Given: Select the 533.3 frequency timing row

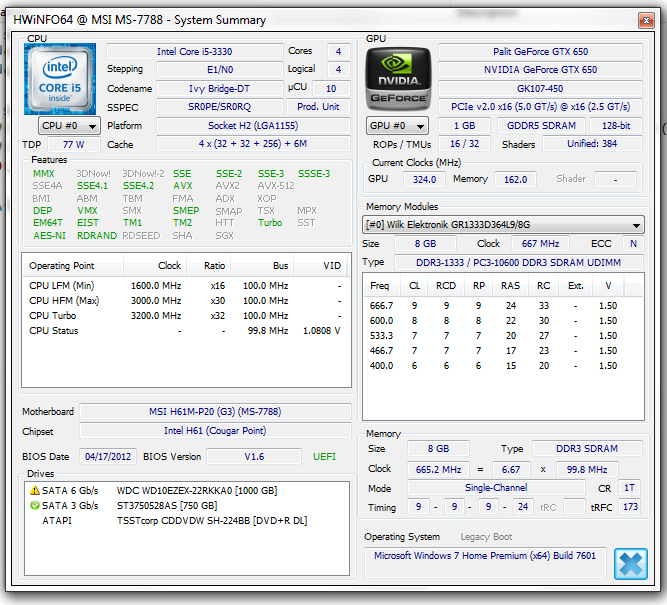Looking at the screenshot, I should [x=503, y=336].
